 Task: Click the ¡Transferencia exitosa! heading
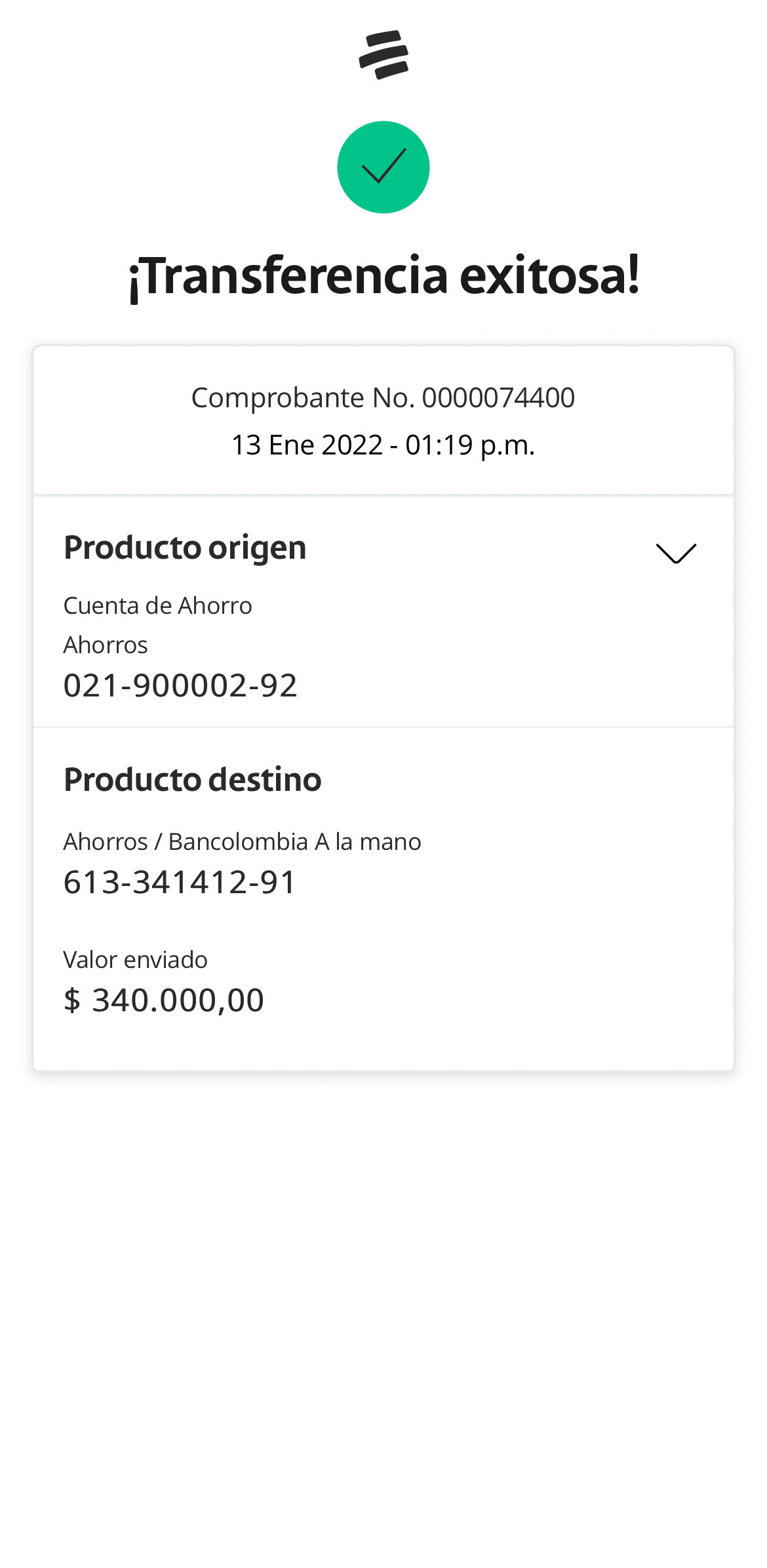click(x=383, y=276)
